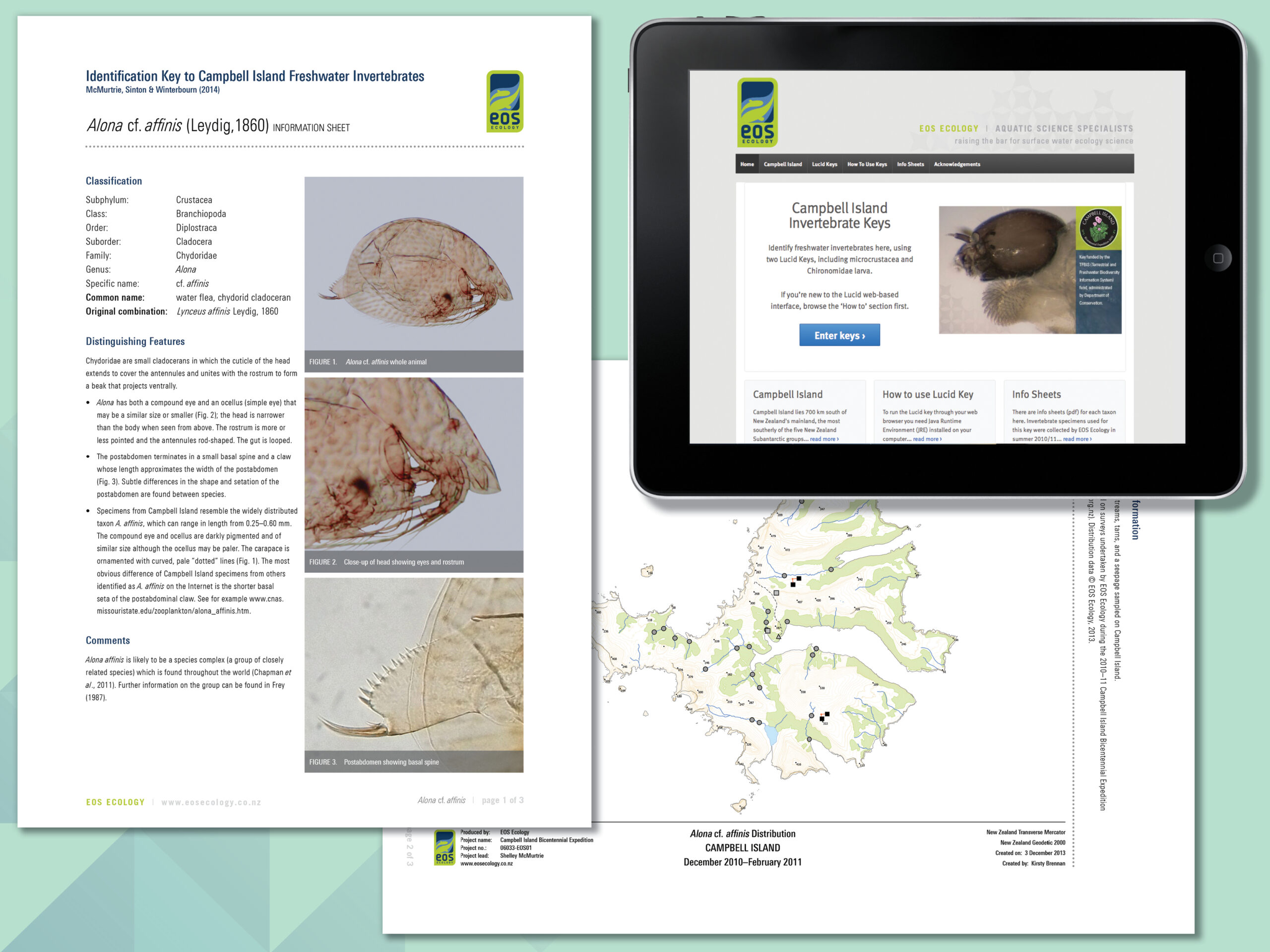Click the small EOS logo beside project details
The height and width of the screenshot is (952, 1270).
click(x=444, y=847)
